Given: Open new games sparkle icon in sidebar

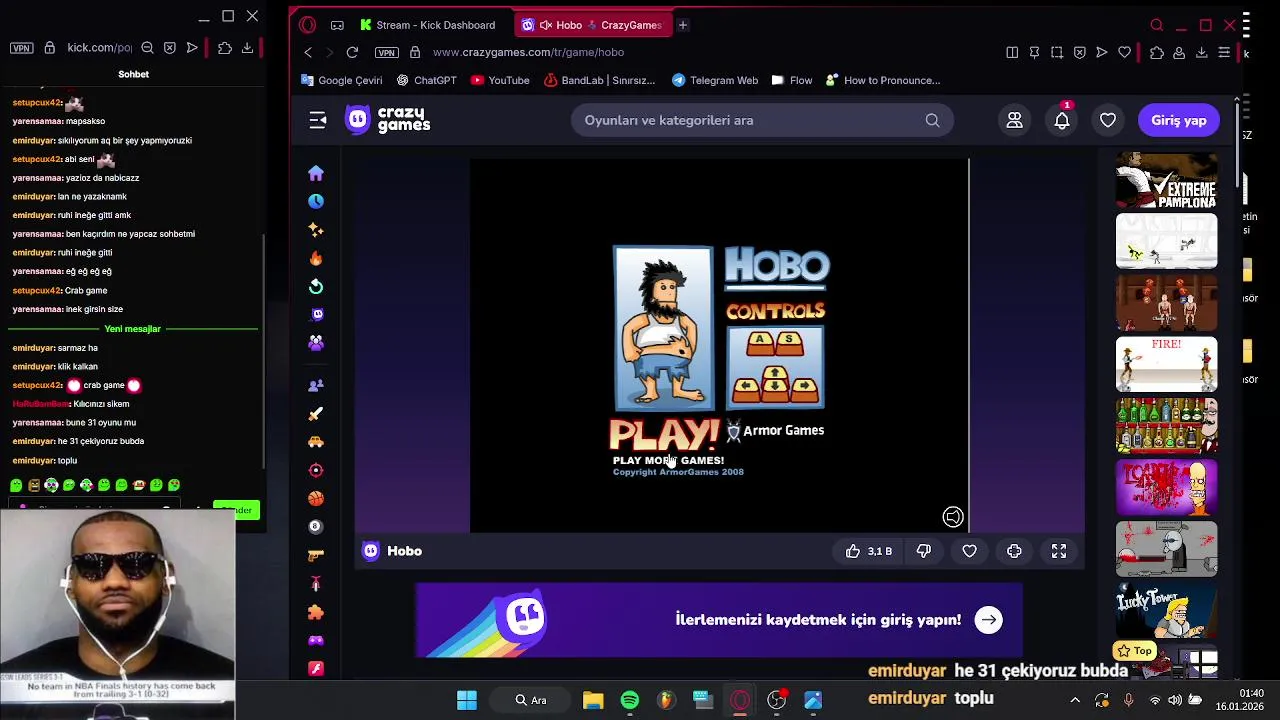Looking at the screenshot, I should click(316, 230).
